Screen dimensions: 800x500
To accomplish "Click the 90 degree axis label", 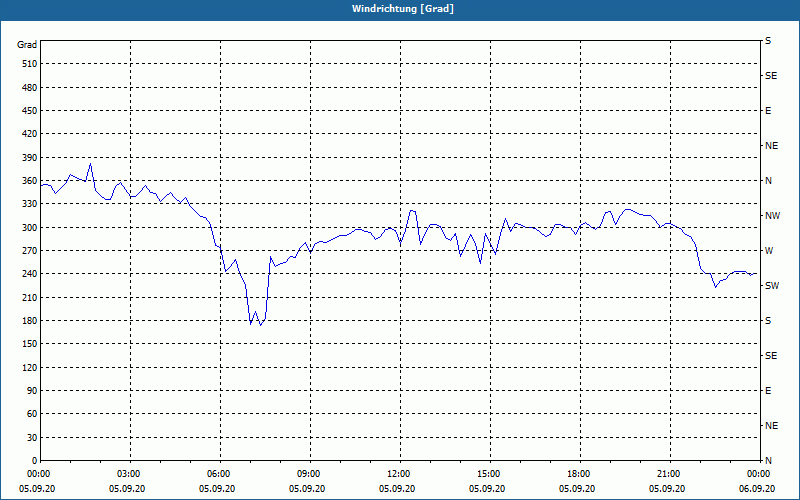I will 32,391.
